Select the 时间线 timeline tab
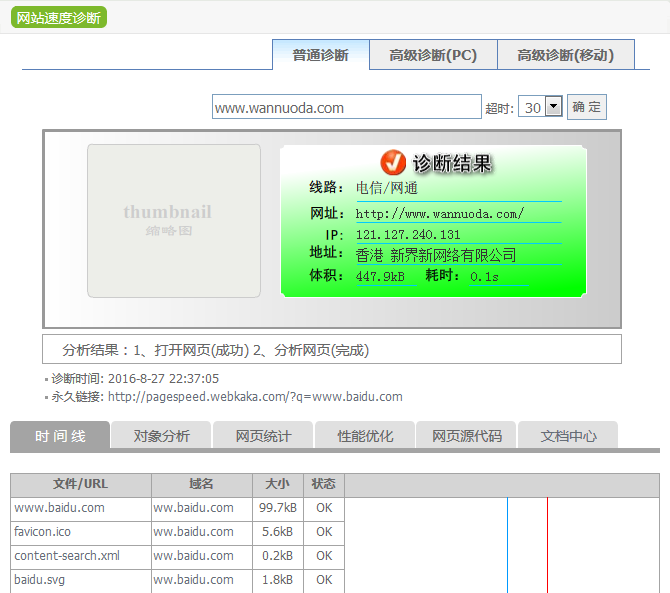 (60, 436)
